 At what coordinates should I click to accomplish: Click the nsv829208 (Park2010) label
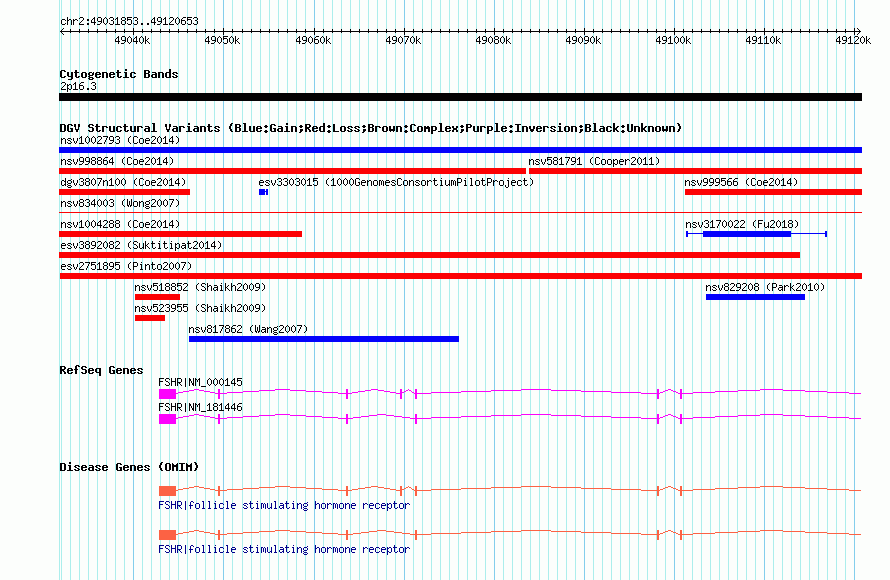pyautogui.click(x=765, y=287)
